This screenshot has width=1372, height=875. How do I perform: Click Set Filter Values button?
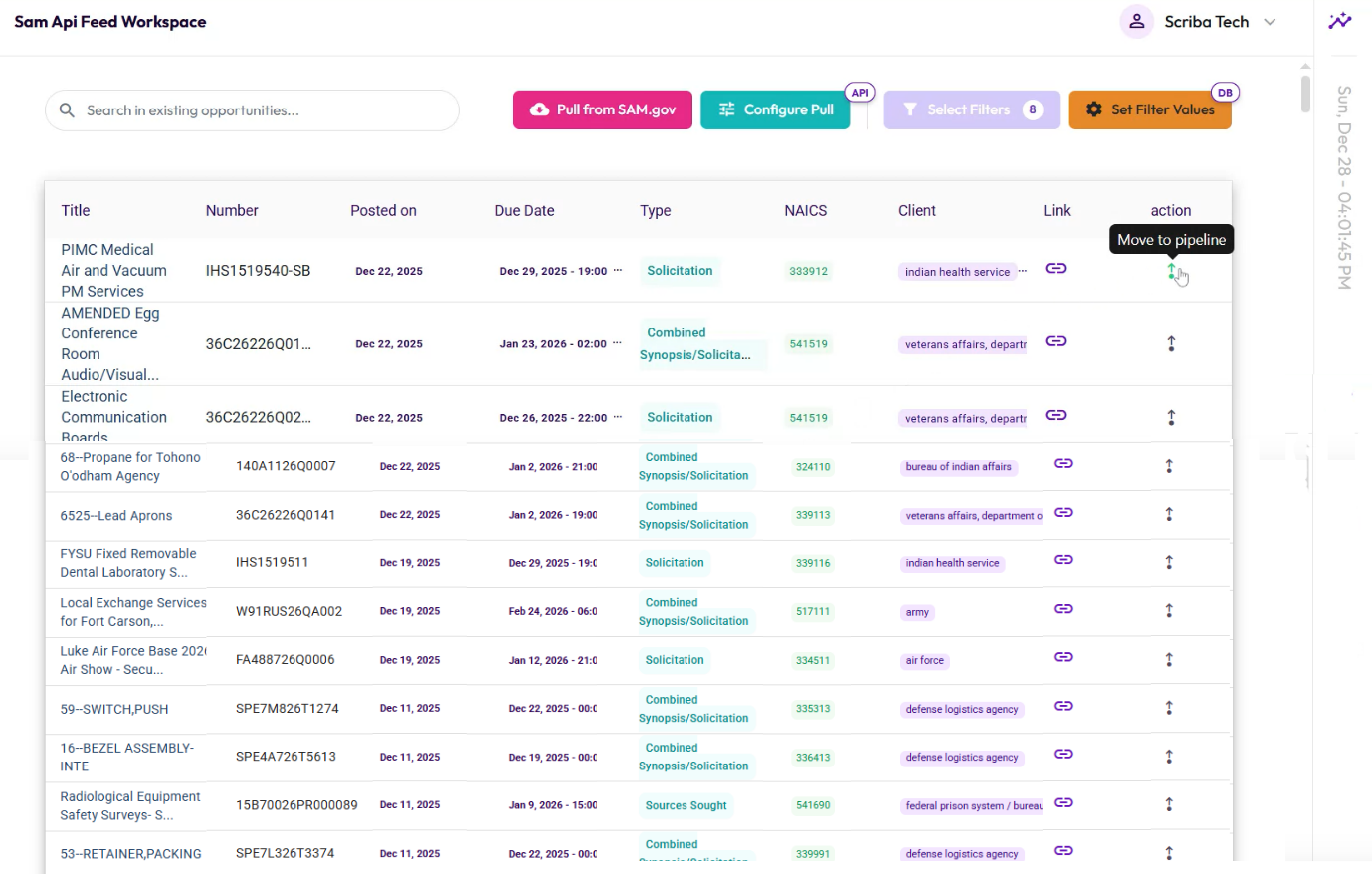point(1149,109)
